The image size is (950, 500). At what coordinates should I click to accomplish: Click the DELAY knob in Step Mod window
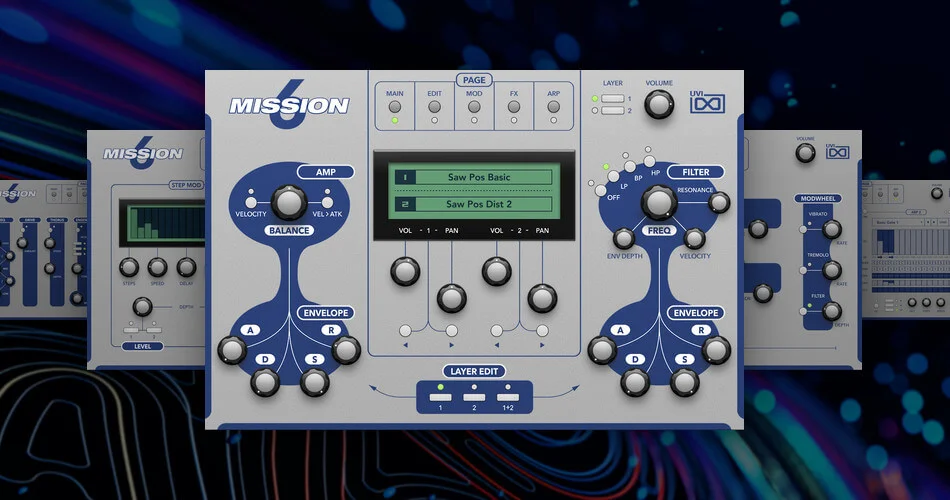pos(187,267)
